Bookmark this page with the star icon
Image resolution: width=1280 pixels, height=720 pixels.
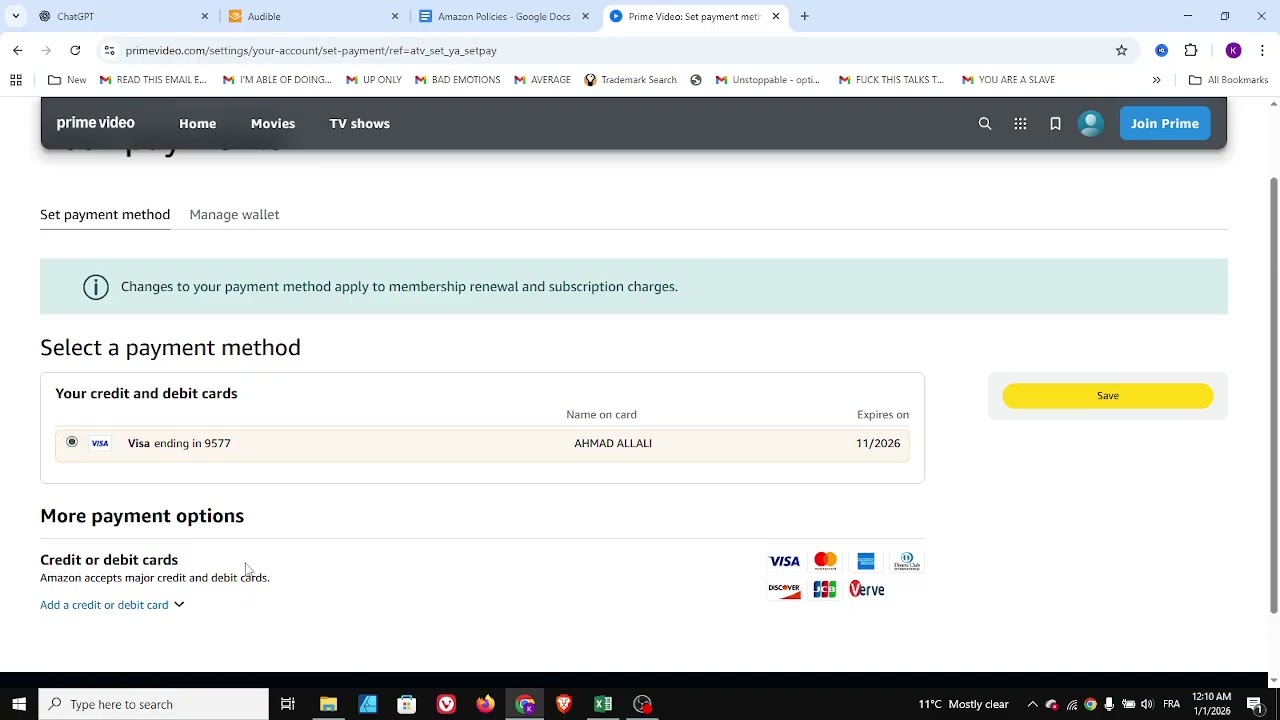(1122, 50)
